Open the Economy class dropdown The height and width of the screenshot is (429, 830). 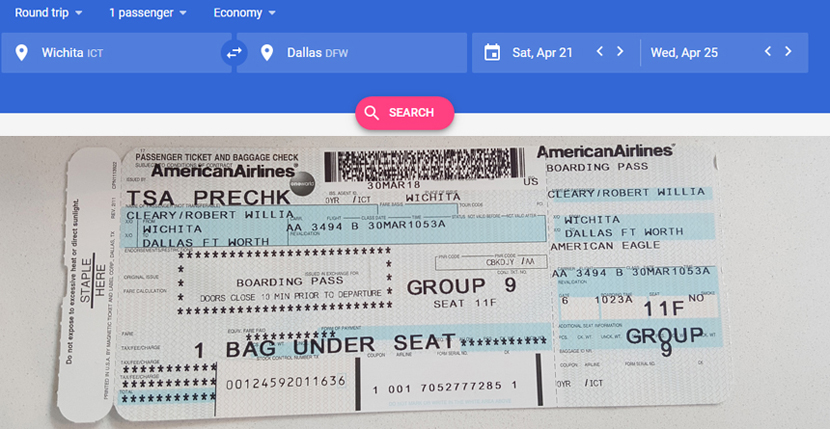coord(245,13)
